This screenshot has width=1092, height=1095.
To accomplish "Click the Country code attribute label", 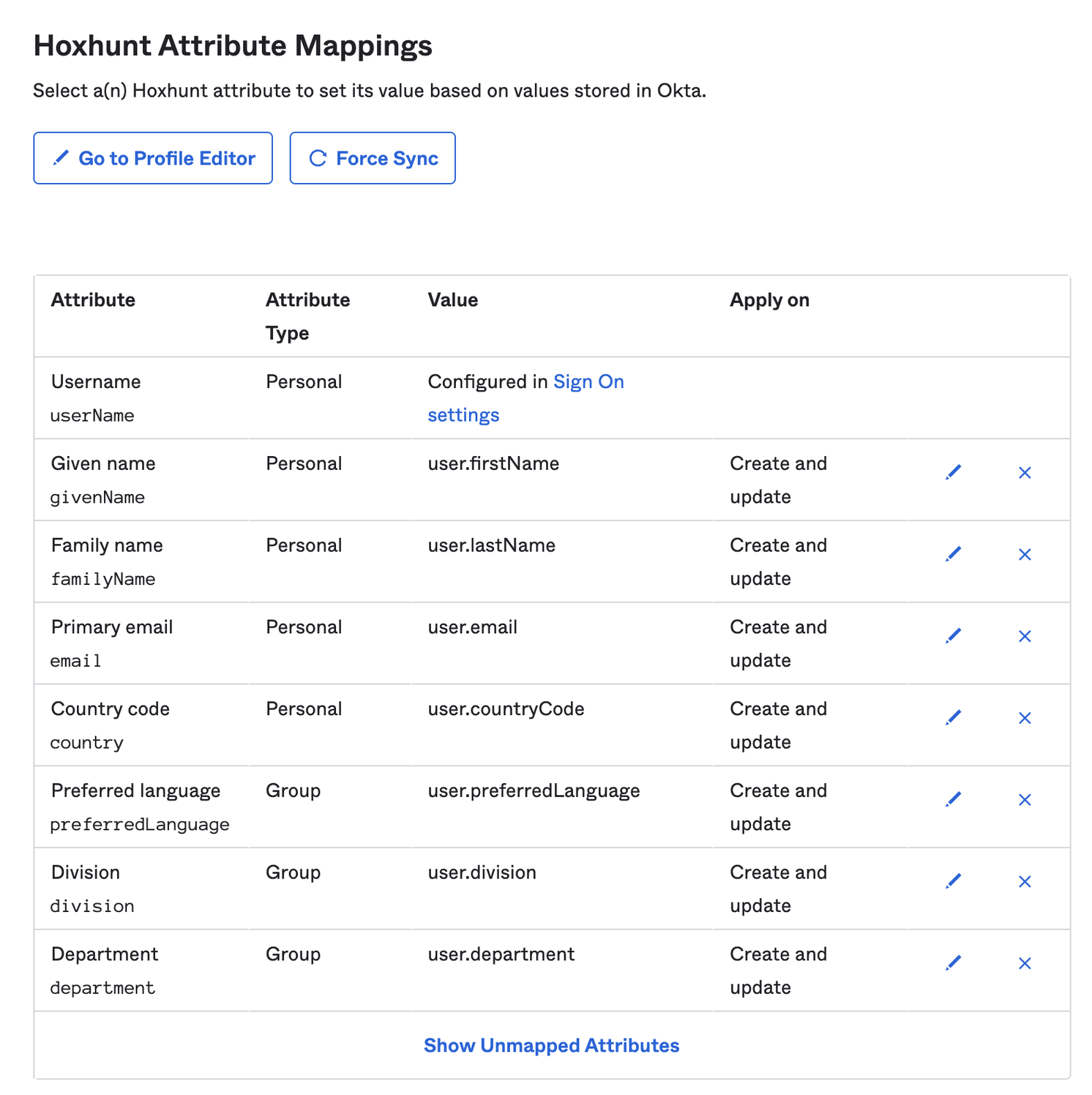I will pyautogui.click(x=111, y=709).
